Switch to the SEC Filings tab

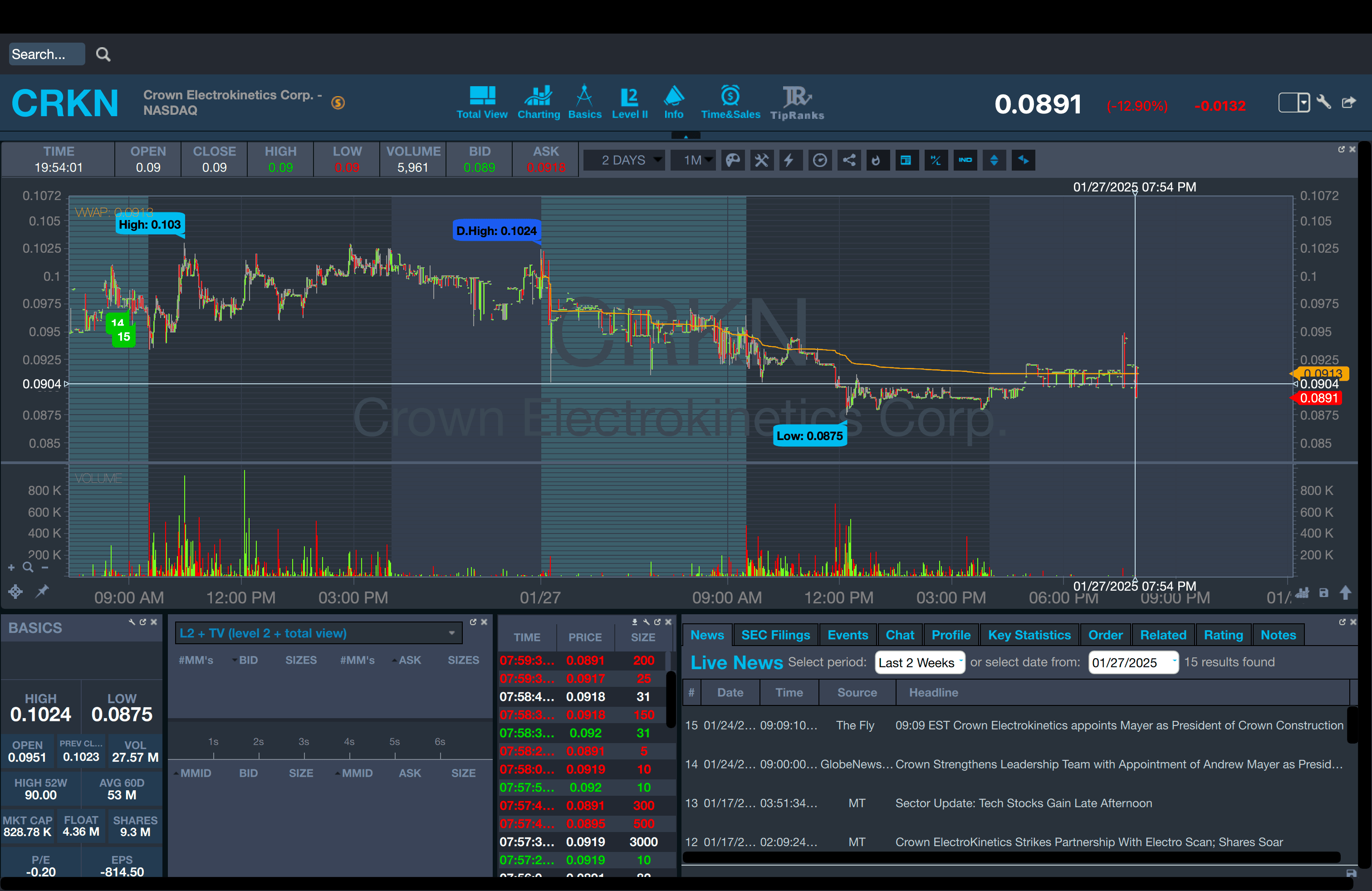775,635
